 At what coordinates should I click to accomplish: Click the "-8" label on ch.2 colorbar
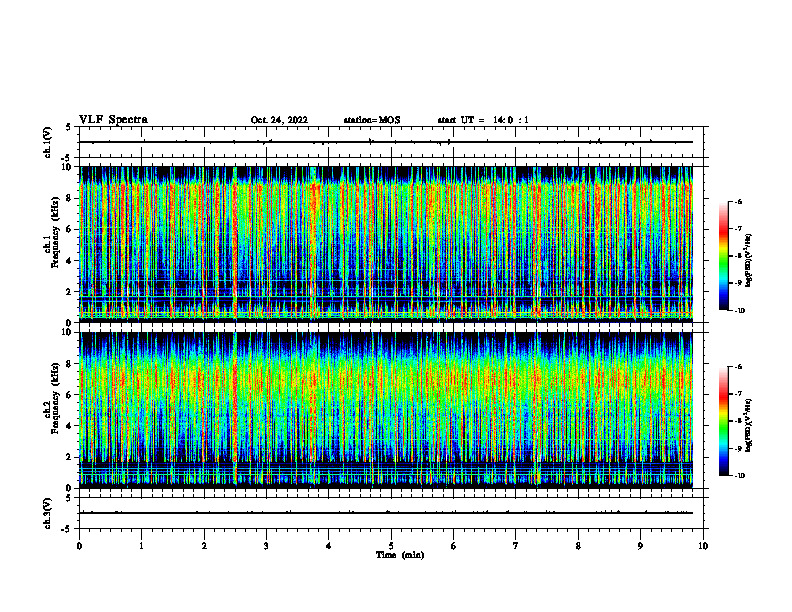738,422
